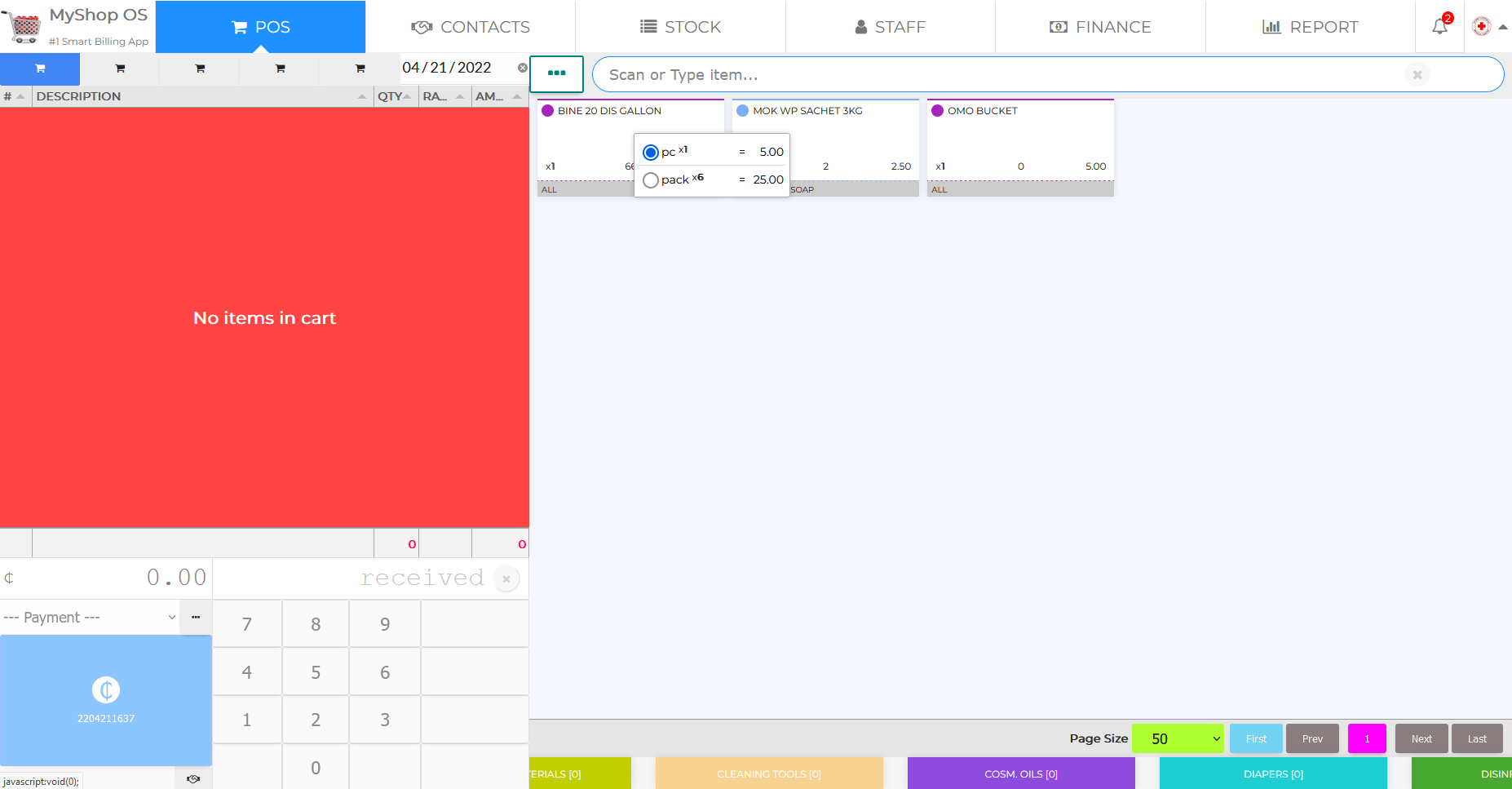Screen dimensions: 1512x789
Task: Open the POS options via three-dots icon
Action: click(557, 74)
